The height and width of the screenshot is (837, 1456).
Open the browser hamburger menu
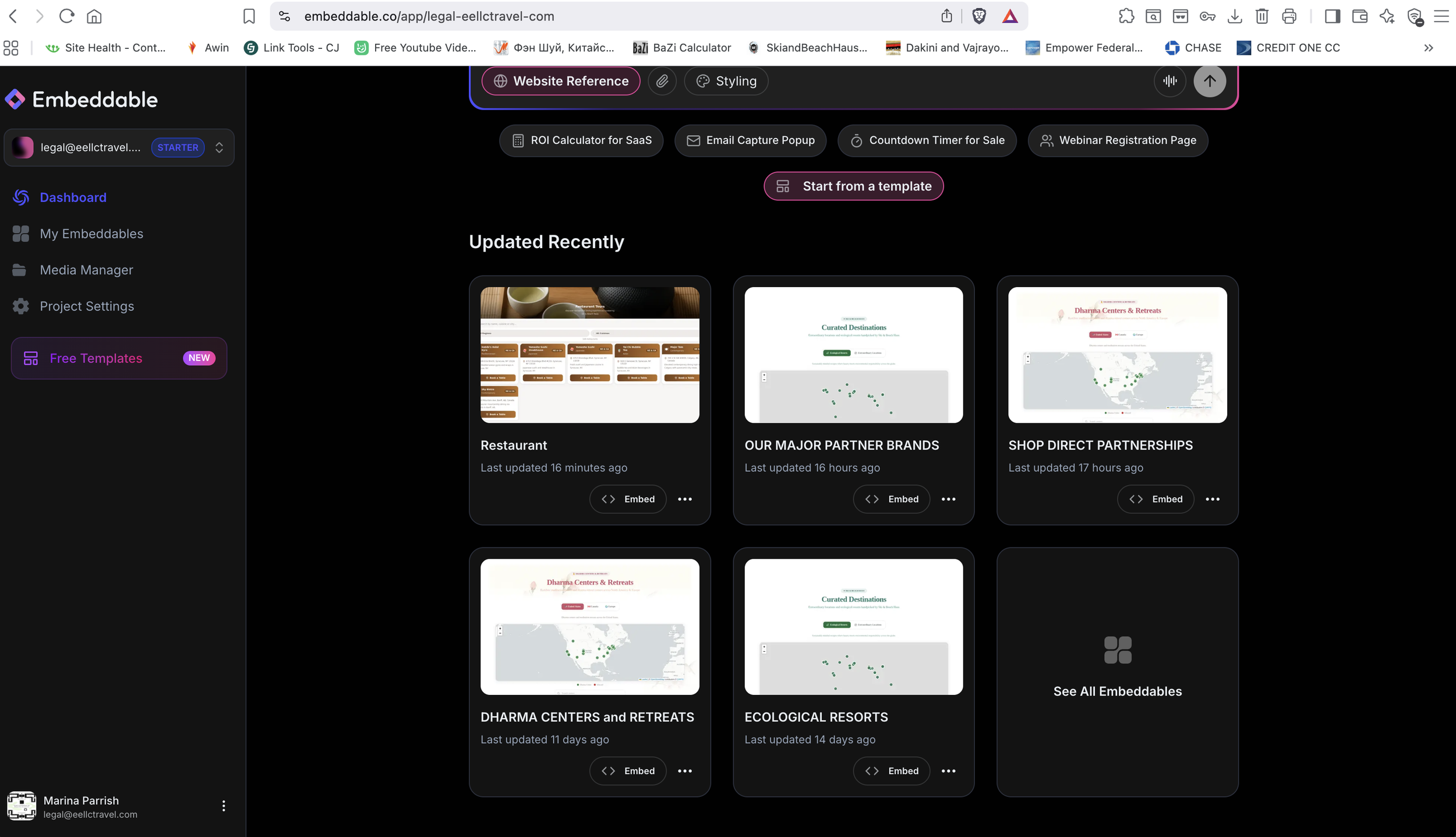pos(1441,16)
